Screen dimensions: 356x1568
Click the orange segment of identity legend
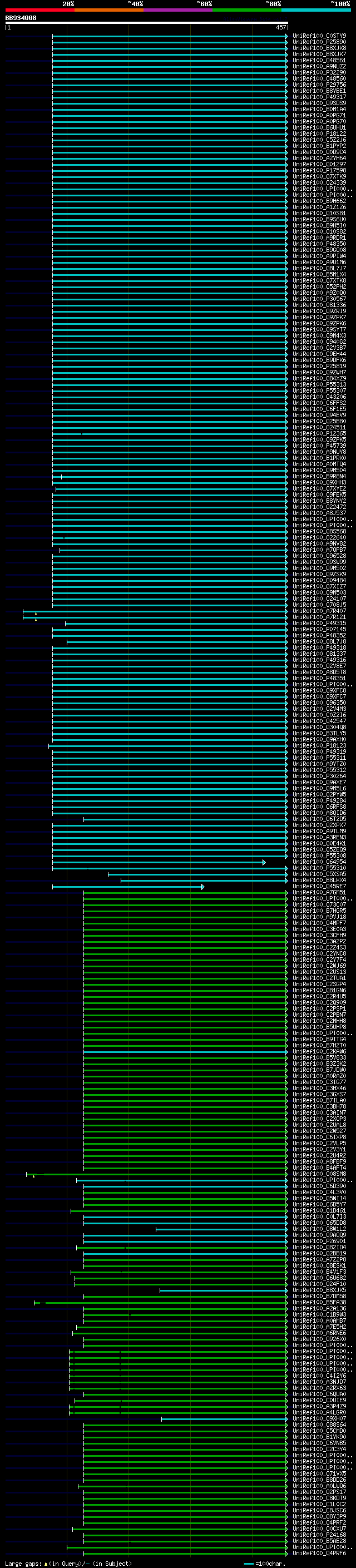109,10
